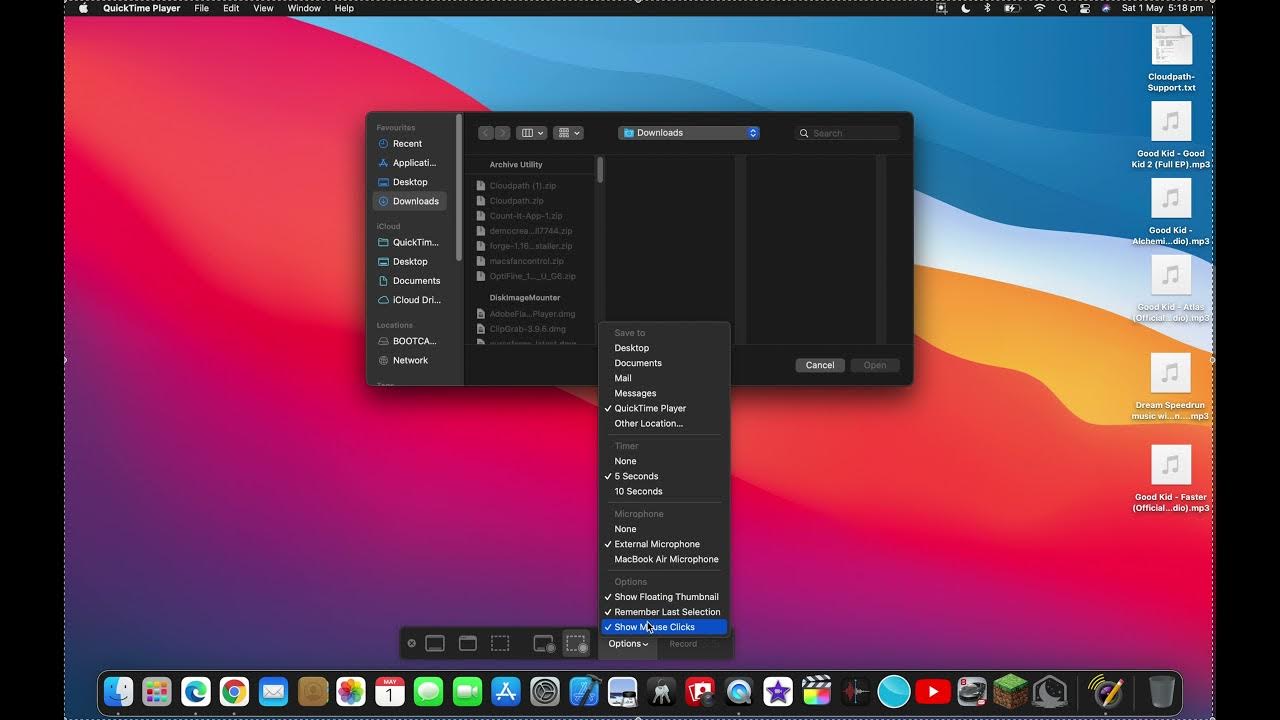Go back with dialog's back arrow
The height and width of the screenshot is (720, 1280).
(x=486, y=133)
